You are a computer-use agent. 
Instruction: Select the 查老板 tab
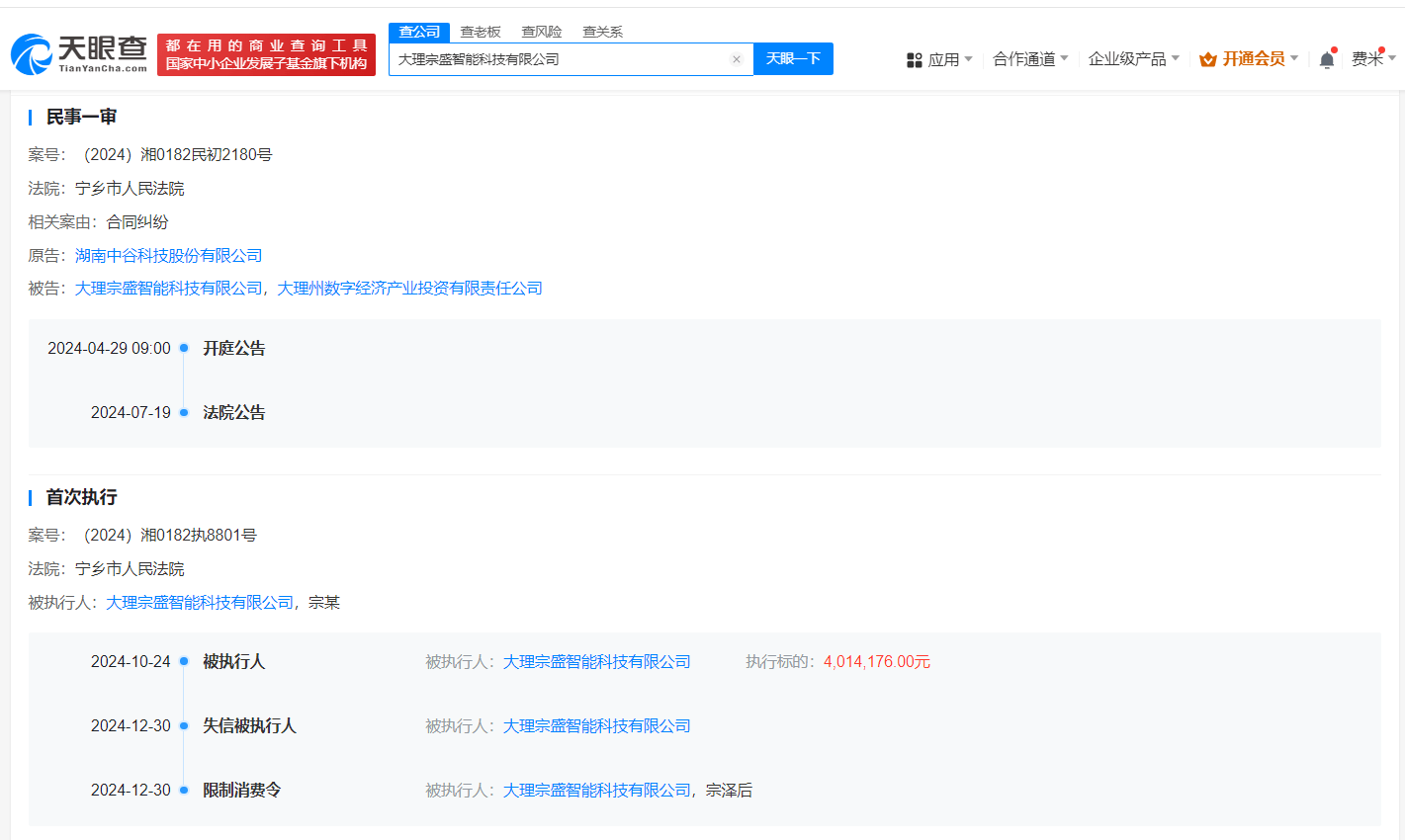click(481, 32)
